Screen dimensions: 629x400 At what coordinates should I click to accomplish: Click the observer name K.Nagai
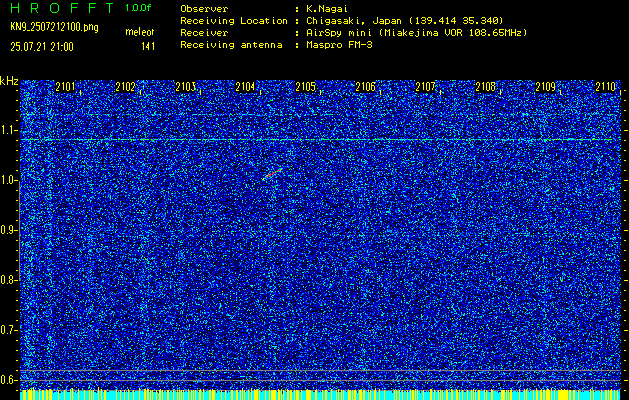(327, 9)
